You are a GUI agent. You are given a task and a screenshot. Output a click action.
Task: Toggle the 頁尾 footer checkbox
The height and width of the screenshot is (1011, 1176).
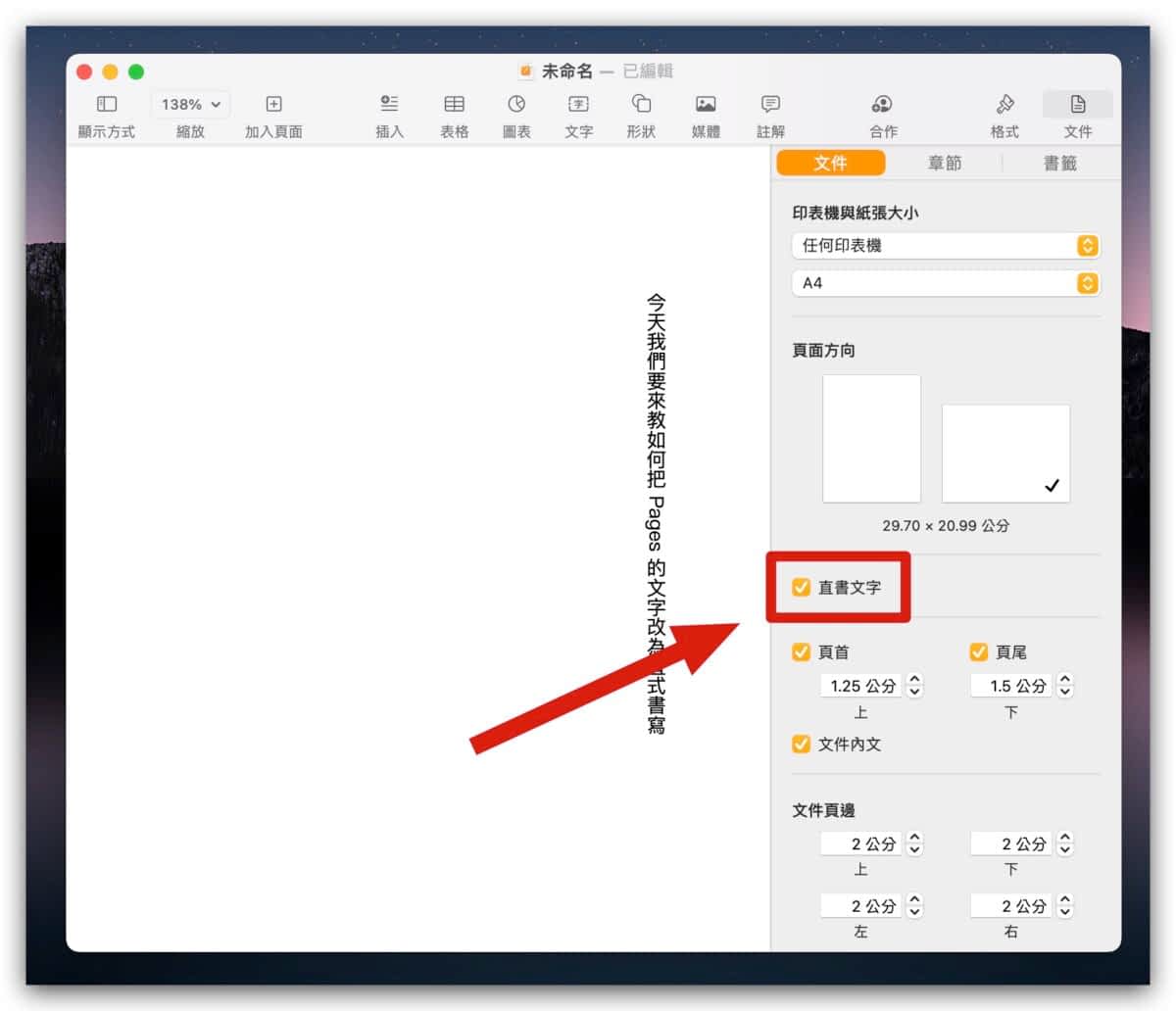tap(978, 652)
